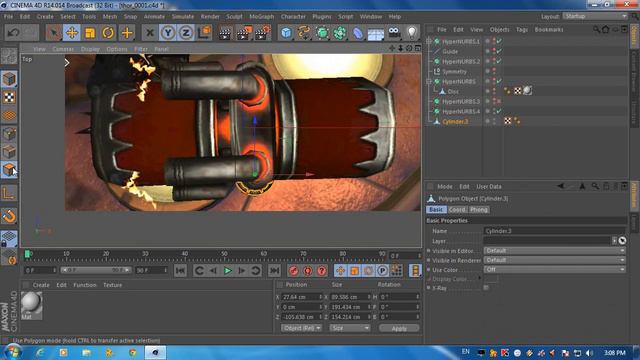
Task: Add a light object
Action: [x=411, y=33]
